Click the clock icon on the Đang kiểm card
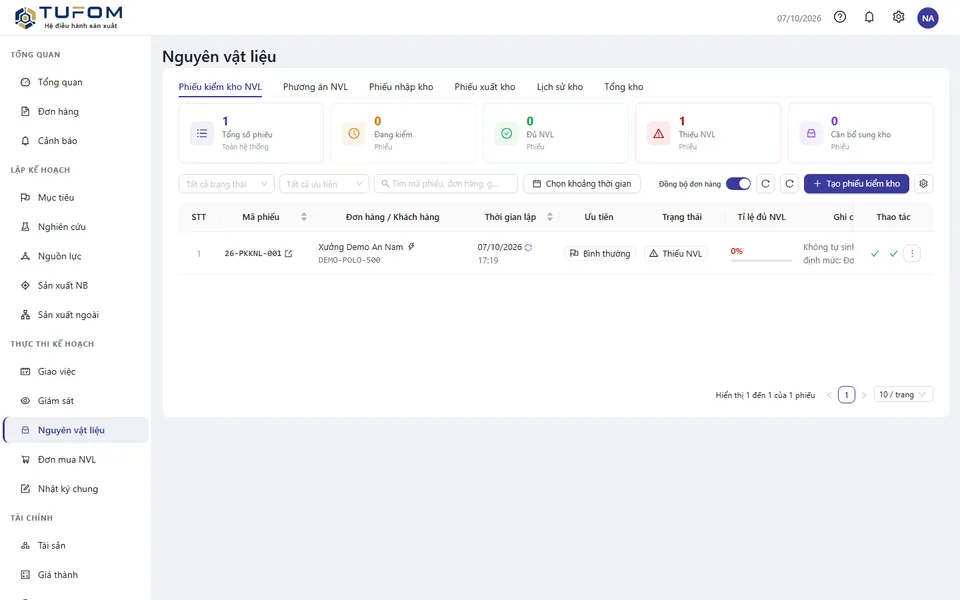Image resolution: width=960 pixels, height=600 pixels. pyautogui.click(x=354, y=133)
